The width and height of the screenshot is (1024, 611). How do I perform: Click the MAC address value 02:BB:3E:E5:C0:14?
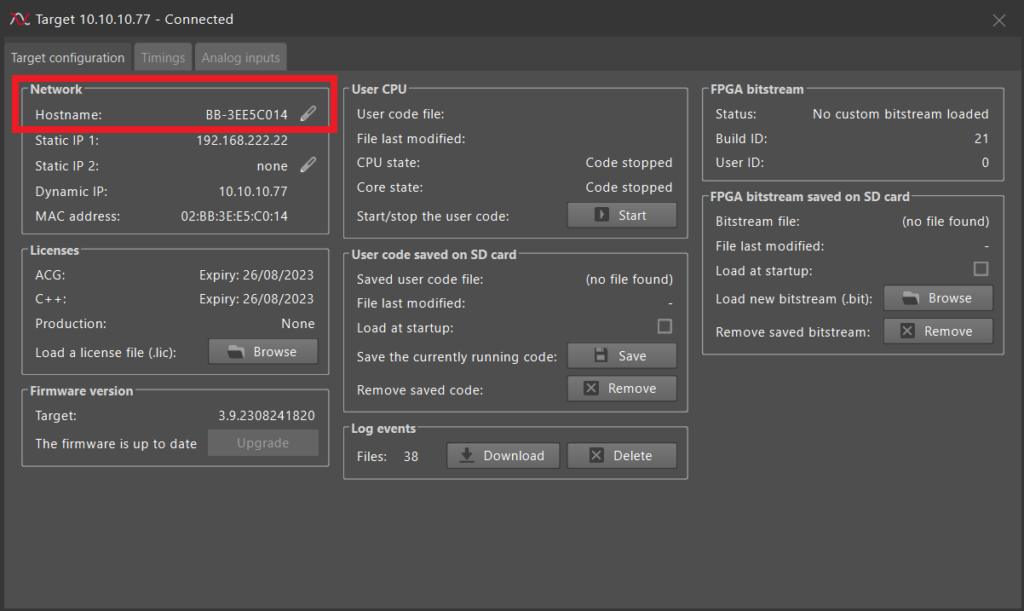pyautogui.click(x=234, y=216)
